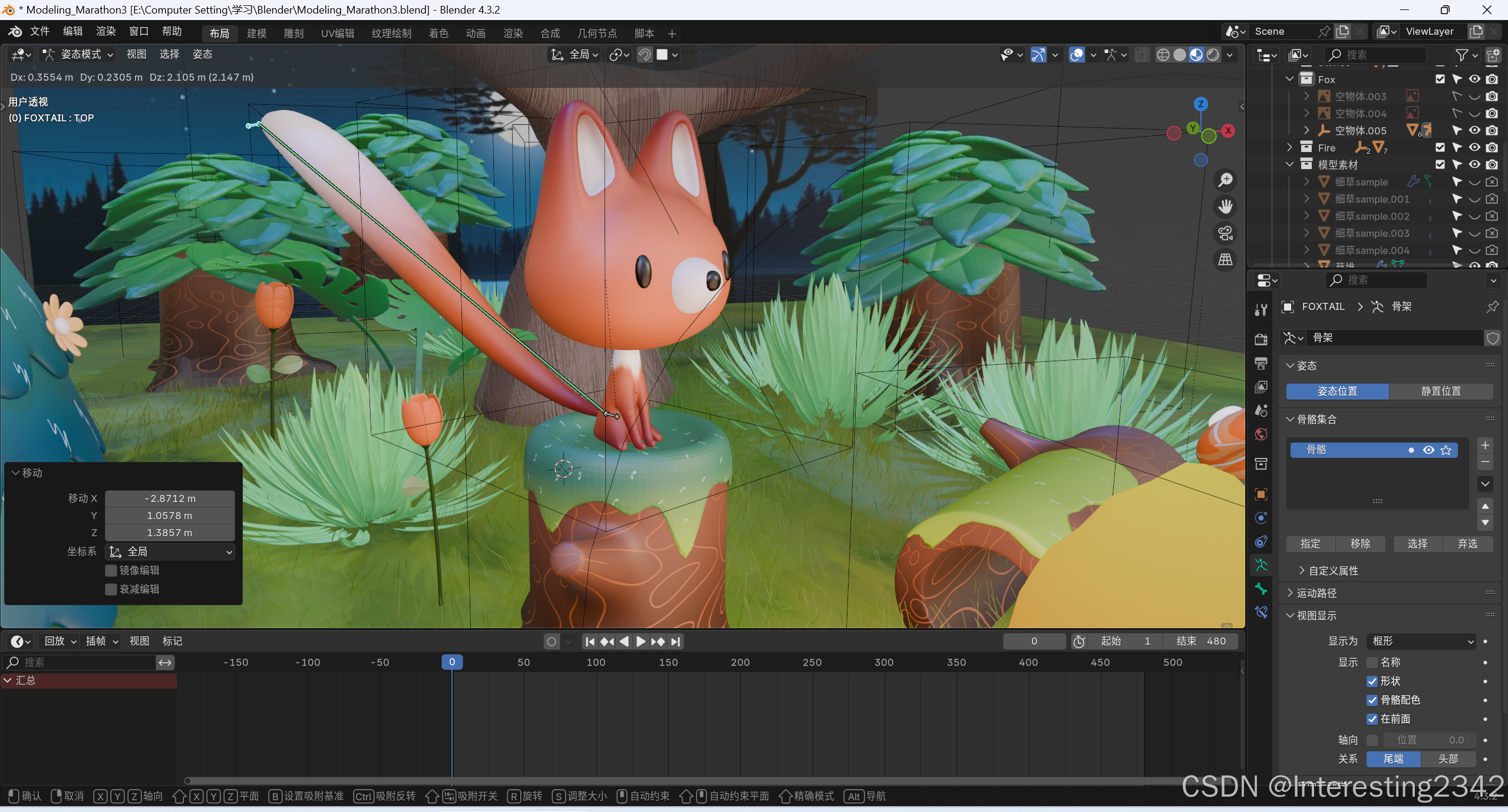Screen dimensions: 1508x812
Task: Toggle camera view icon in viewport
Action: 1226,233
